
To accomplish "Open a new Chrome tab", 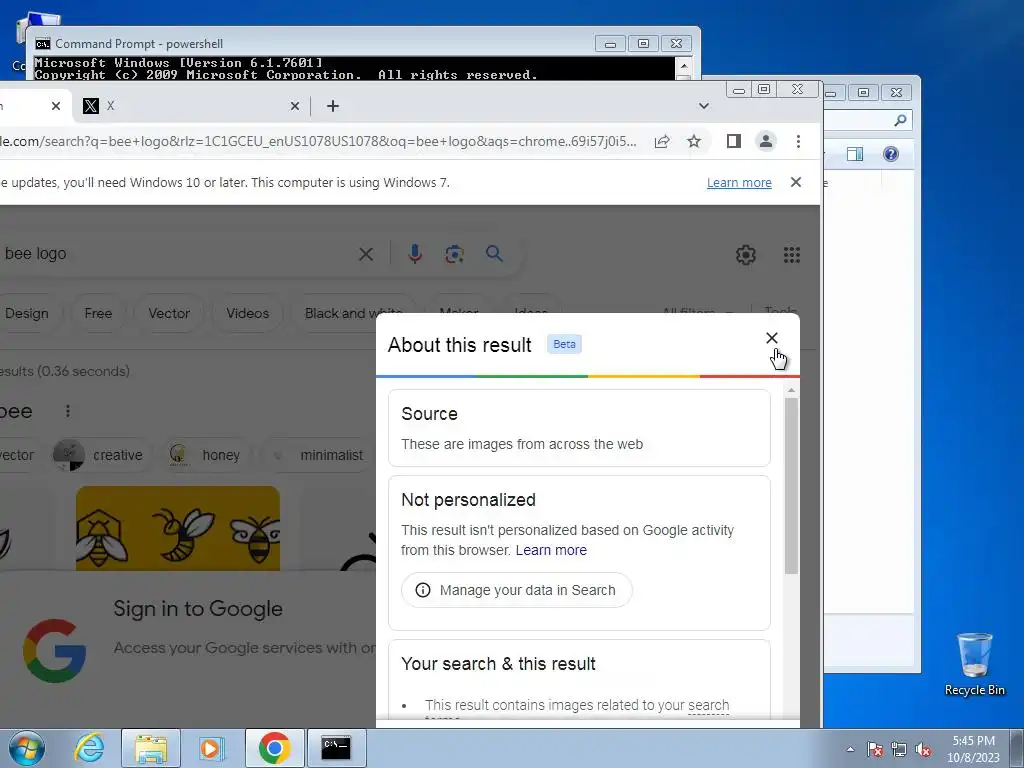I will pos(332,106).
